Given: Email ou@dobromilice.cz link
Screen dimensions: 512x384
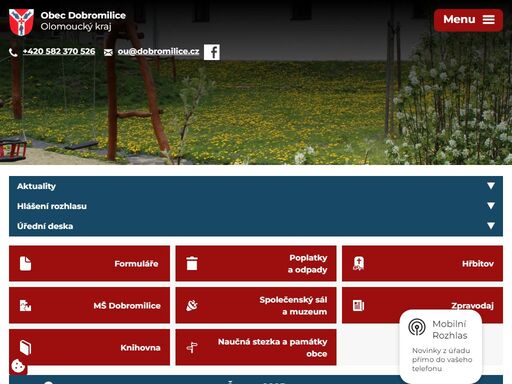Looking at the screenshot, I should pos(158,51).
